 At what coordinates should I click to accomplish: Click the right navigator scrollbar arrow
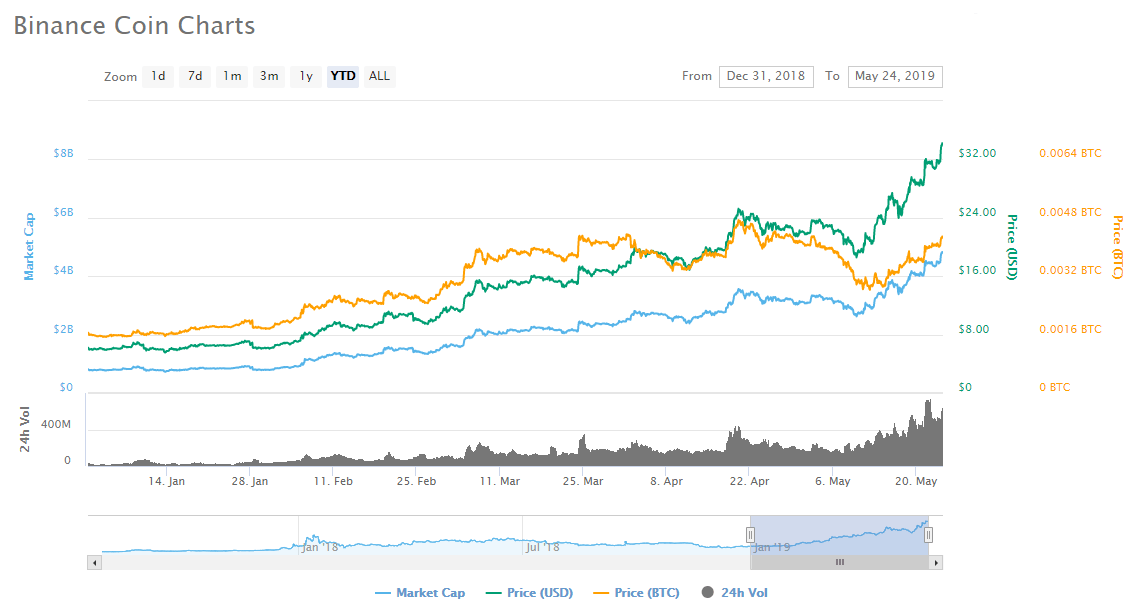coord(936,562)
